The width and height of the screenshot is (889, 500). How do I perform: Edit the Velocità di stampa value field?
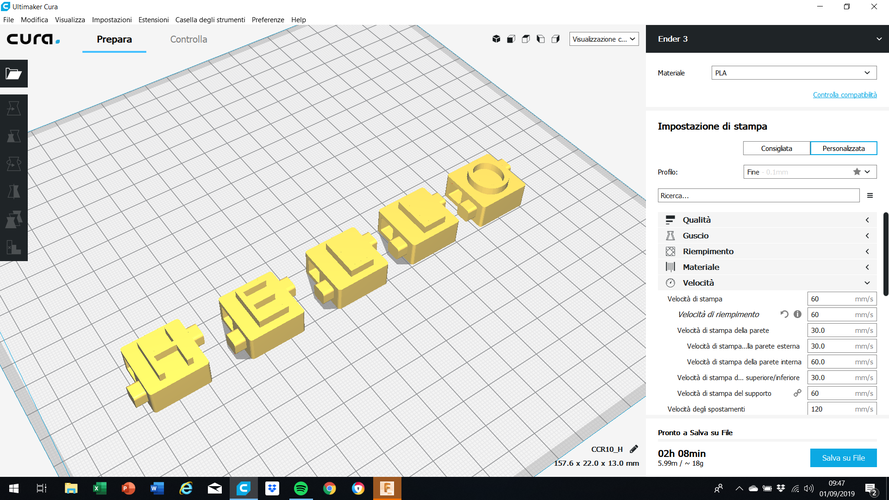(x=841, y=299)
